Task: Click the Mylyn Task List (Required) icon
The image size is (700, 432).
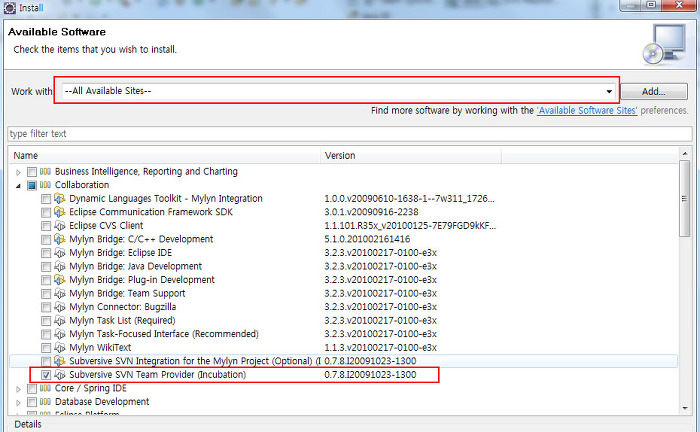Action: point(60,320)
